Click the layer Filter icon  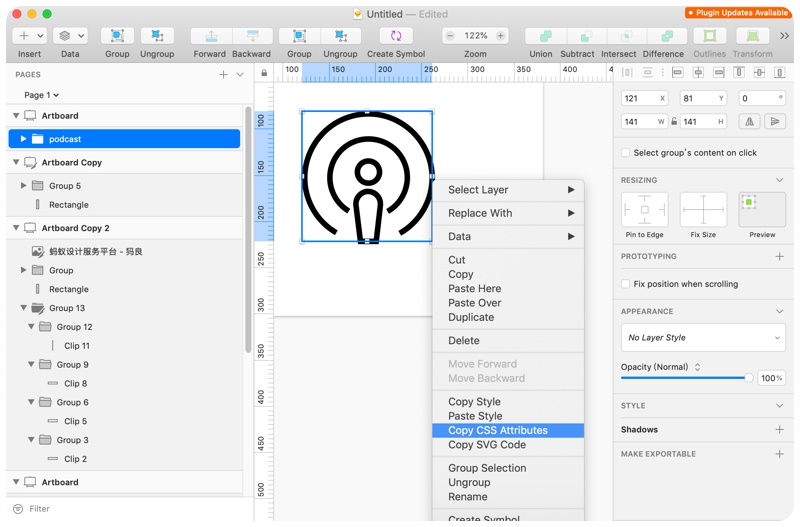[18, 509]
